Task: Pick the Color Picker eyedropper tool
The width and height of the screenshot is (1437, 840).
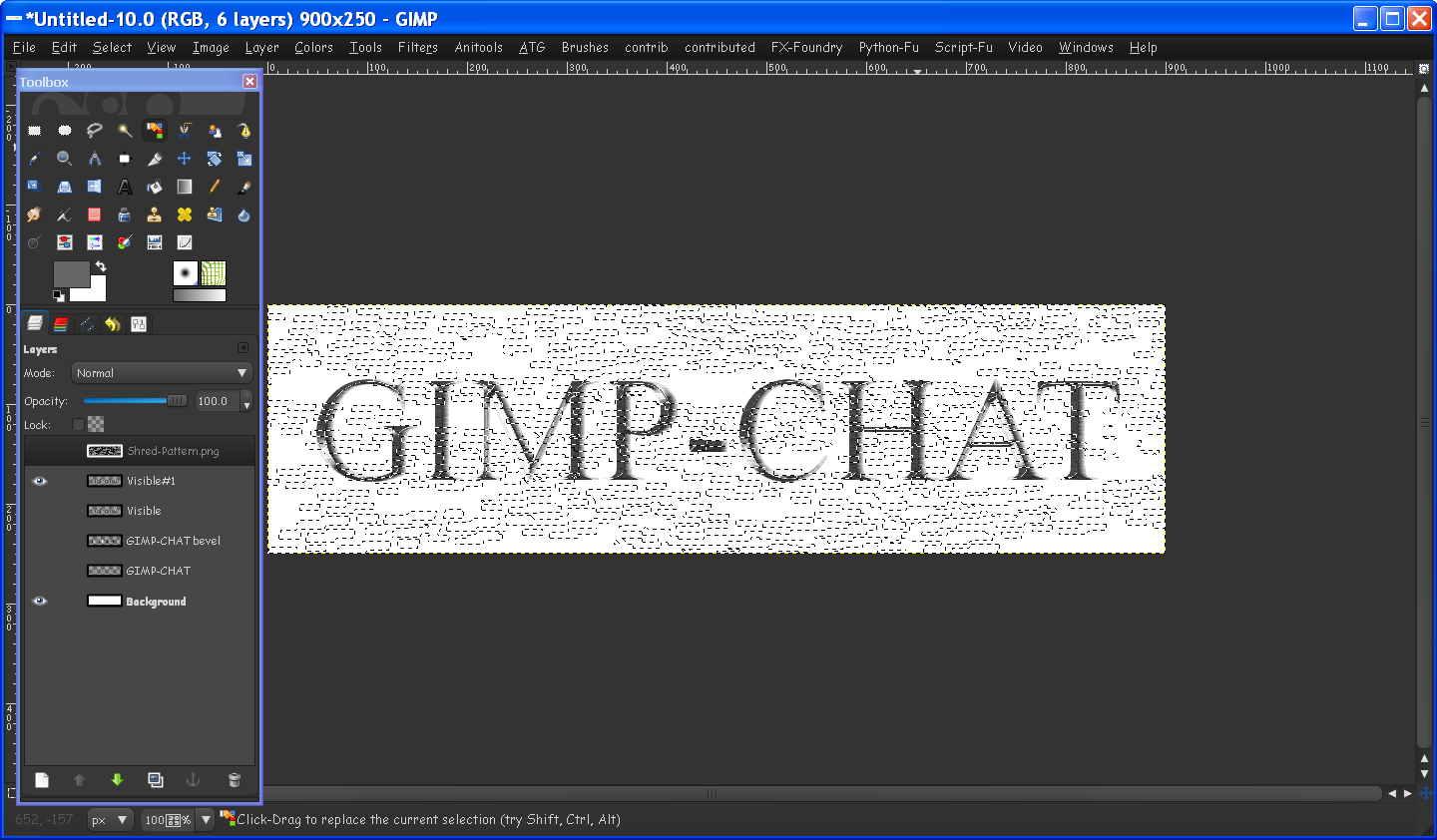Action: 35,159
